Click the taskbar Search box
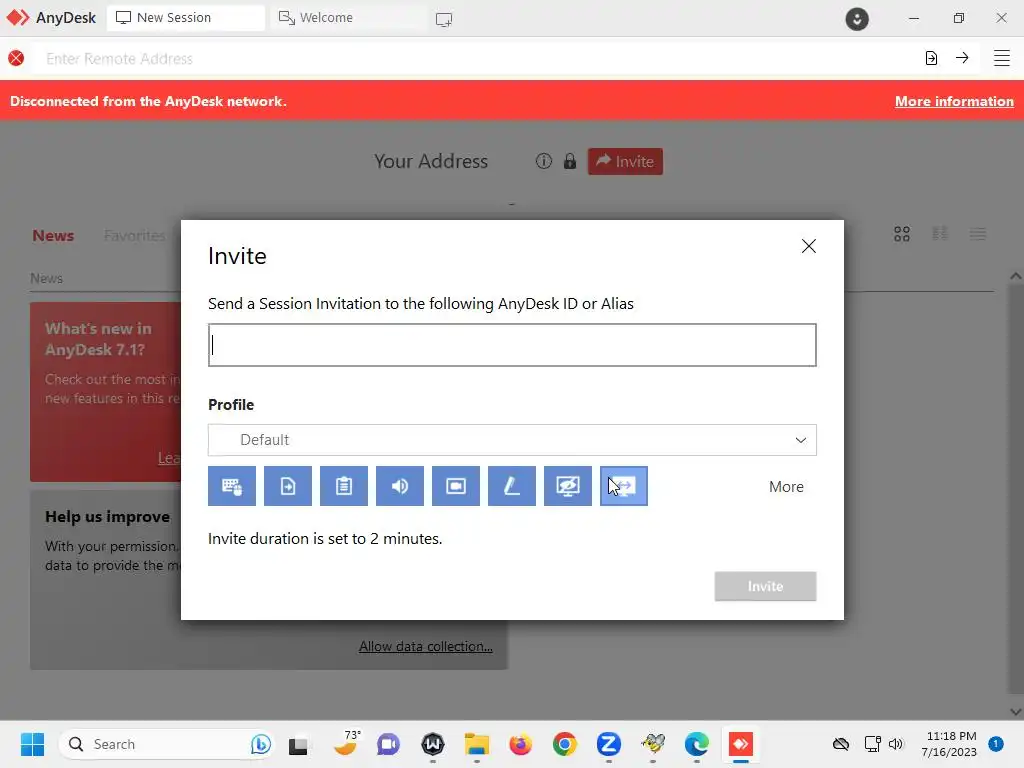 click(x=166, y=744)
